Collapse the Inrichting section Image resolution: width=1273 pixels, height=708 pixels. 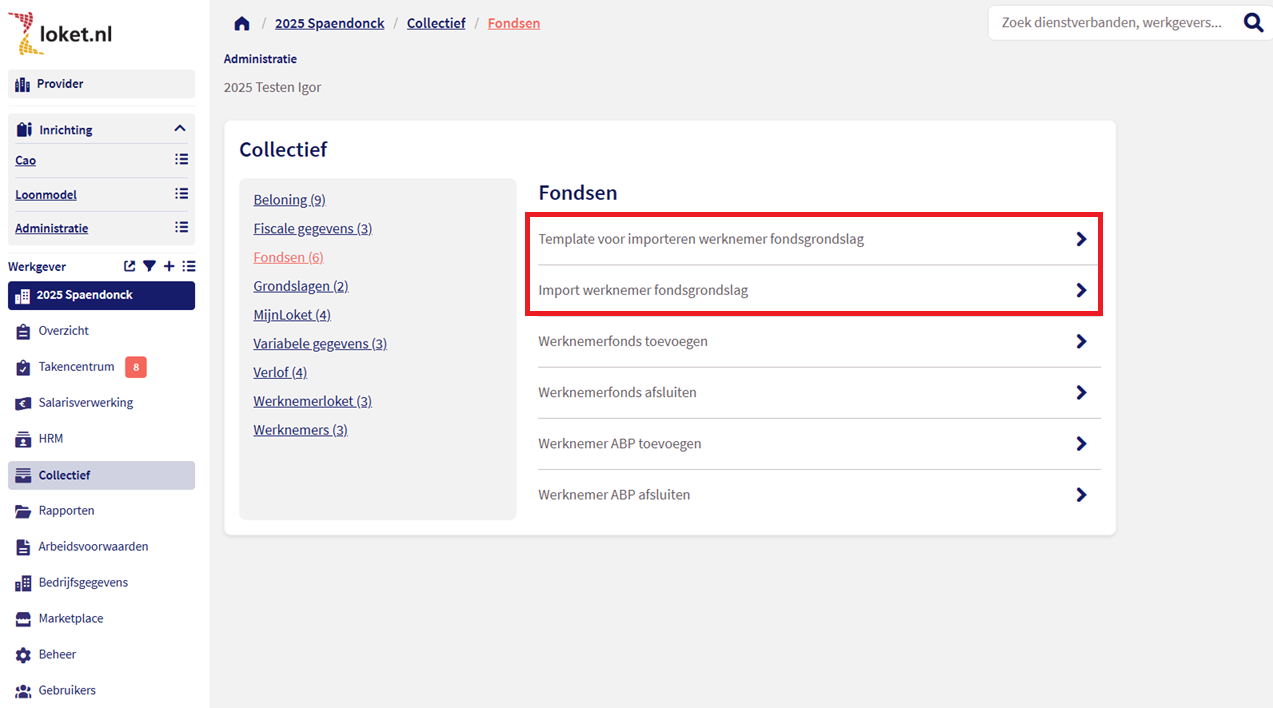click(x=180, y=129)
